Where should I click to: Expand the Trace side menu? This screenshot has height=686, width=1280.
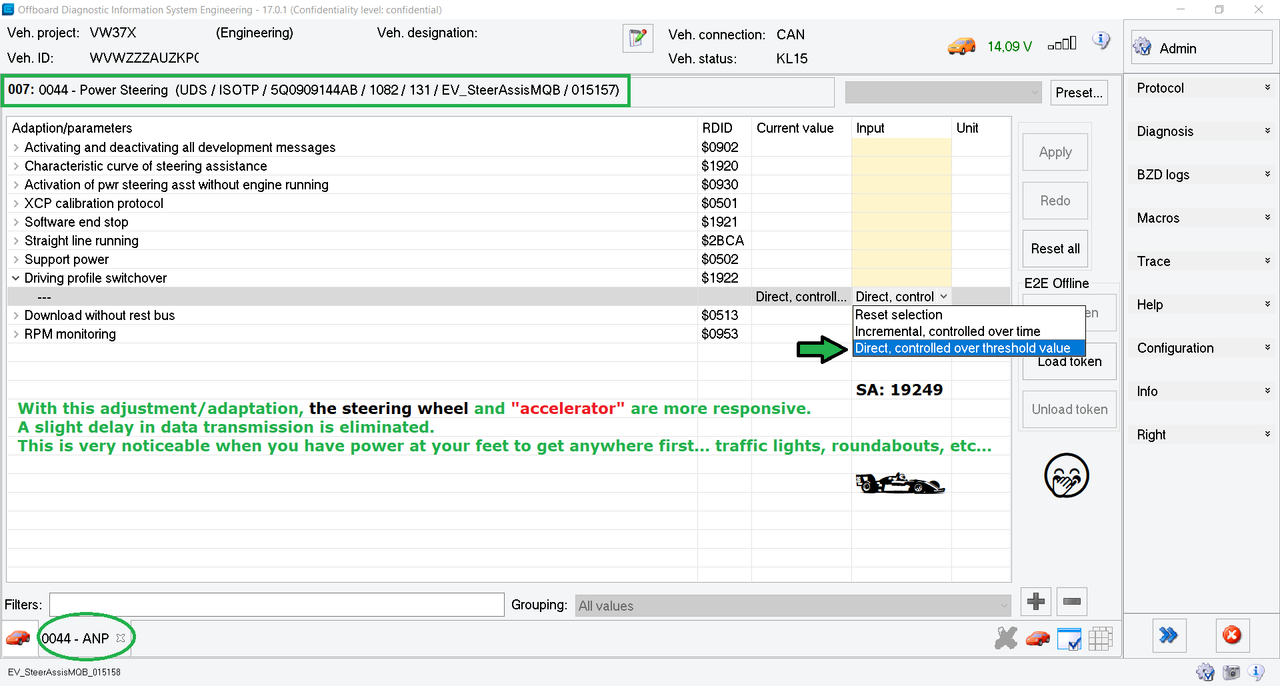pyautogui.click(x=1202, y=261)
